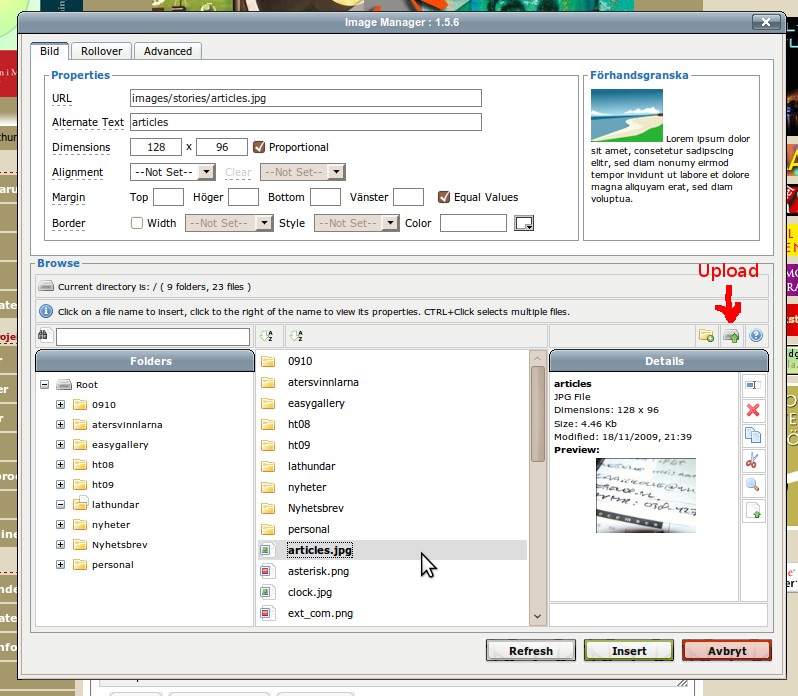The width and height of the screenshot is (798, 696).
Task: Click the Top margin field
Action: (168, 197)
